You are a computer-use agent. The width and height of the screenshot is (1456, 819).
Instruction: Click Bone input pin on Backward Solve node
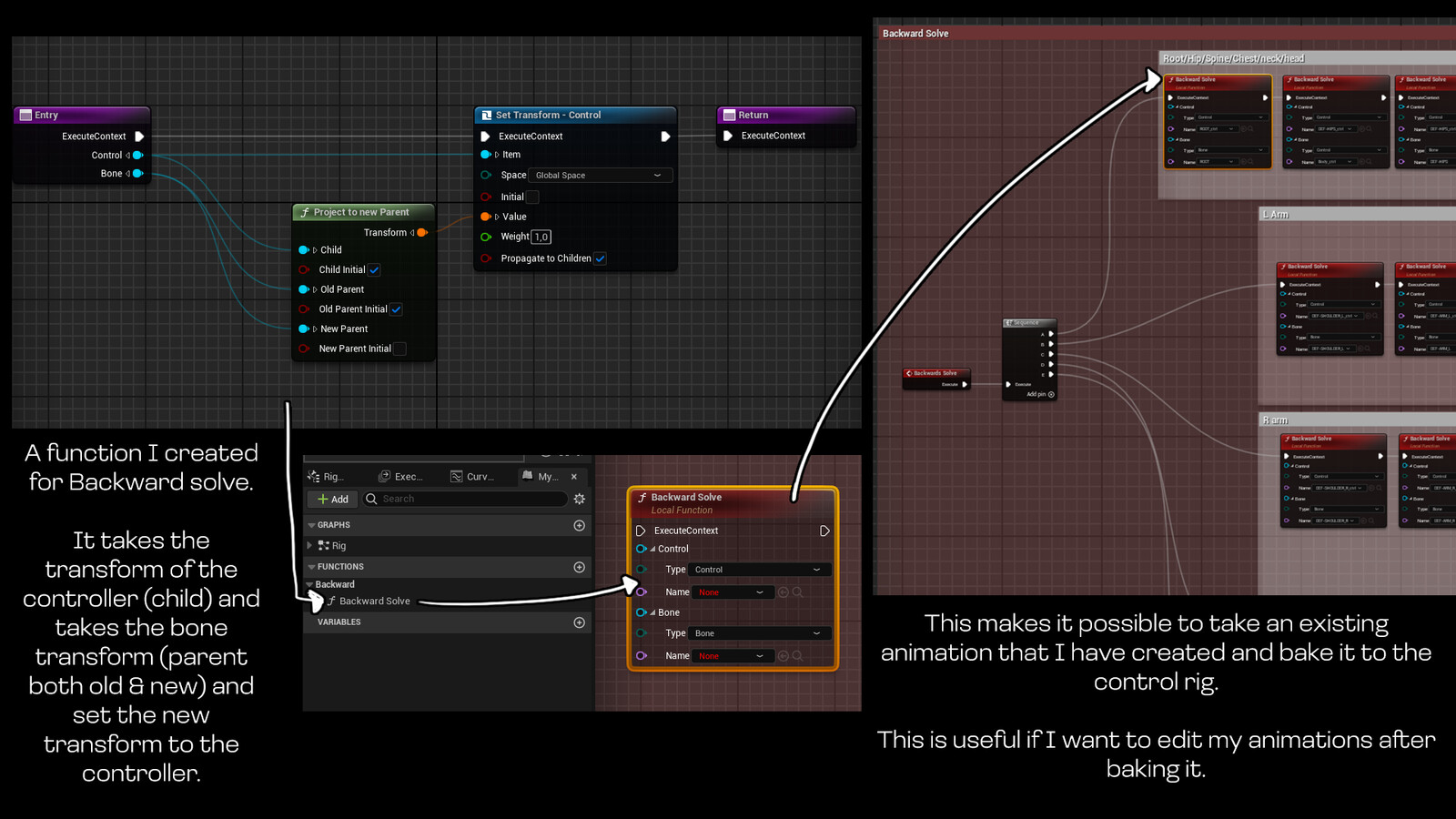(641, 612)
